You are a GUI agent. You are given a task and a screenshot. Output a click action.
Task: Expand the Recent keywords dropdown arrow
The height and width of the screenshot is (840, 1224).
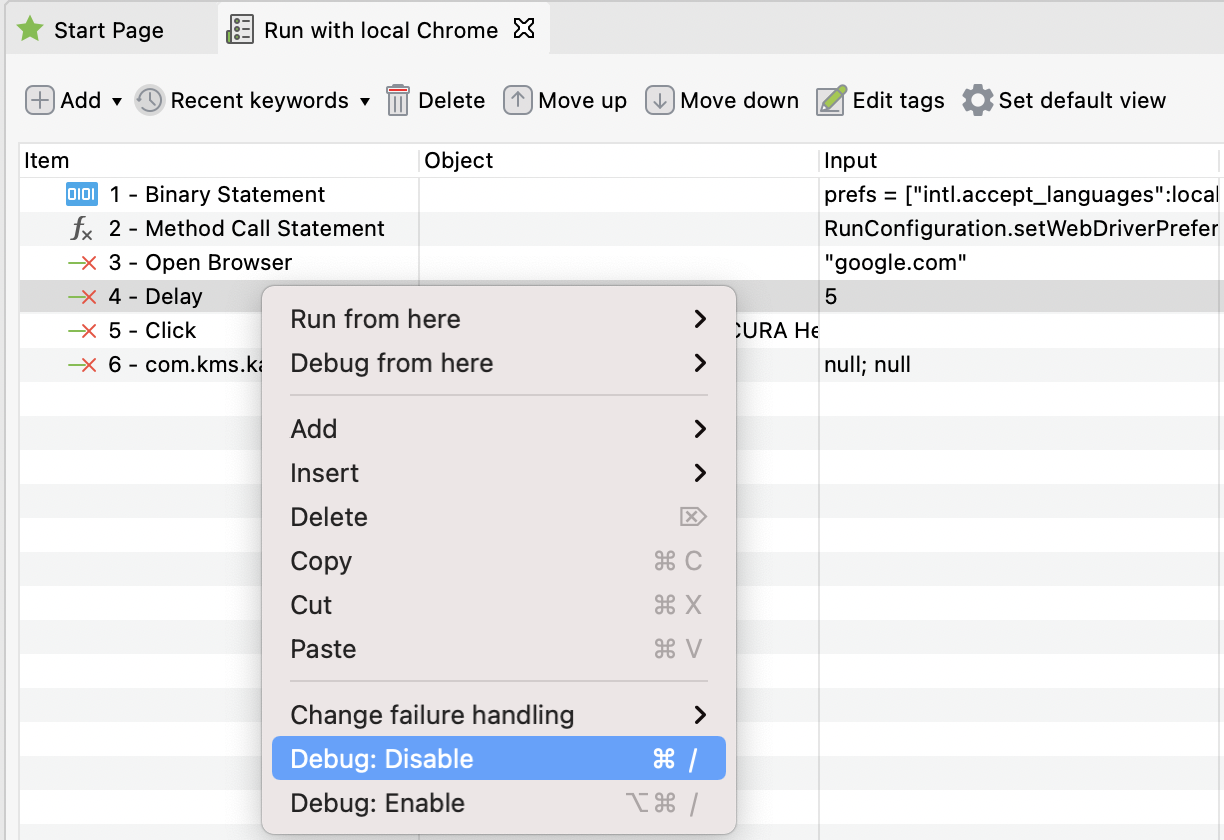(365, 102)
